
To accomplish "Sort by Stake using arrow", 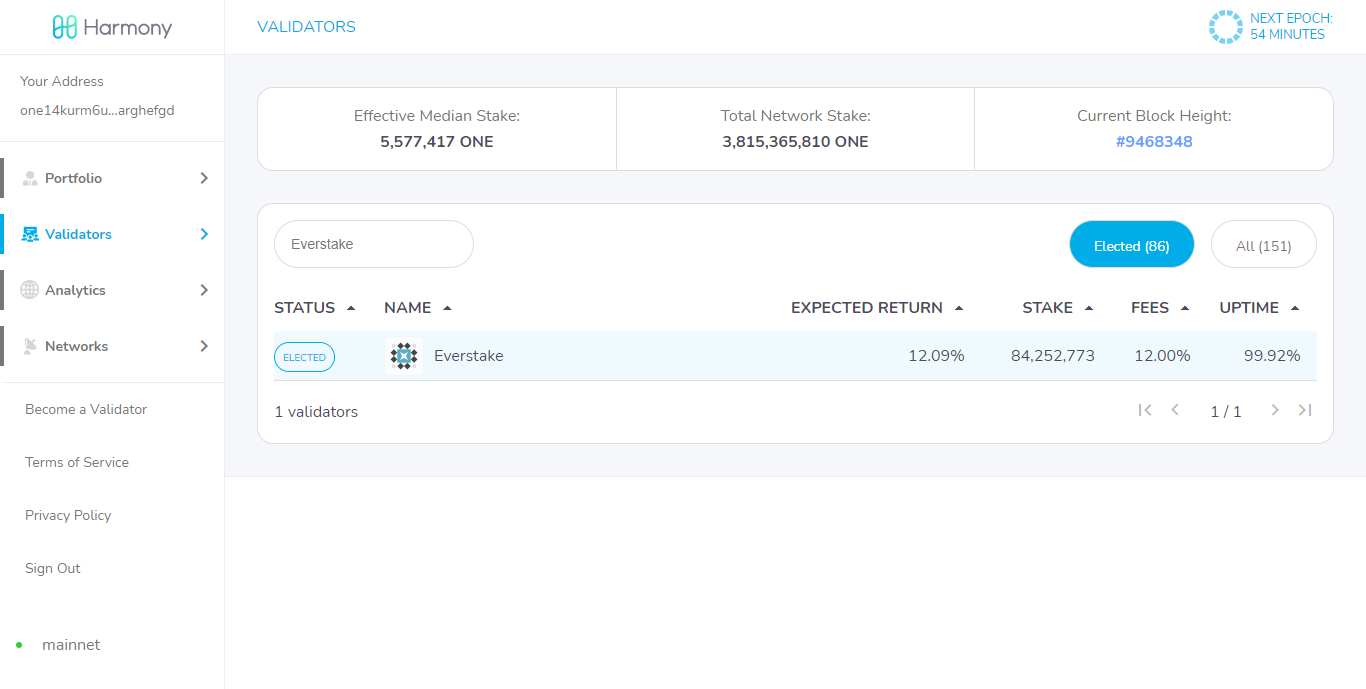I will pos(1089,308).
